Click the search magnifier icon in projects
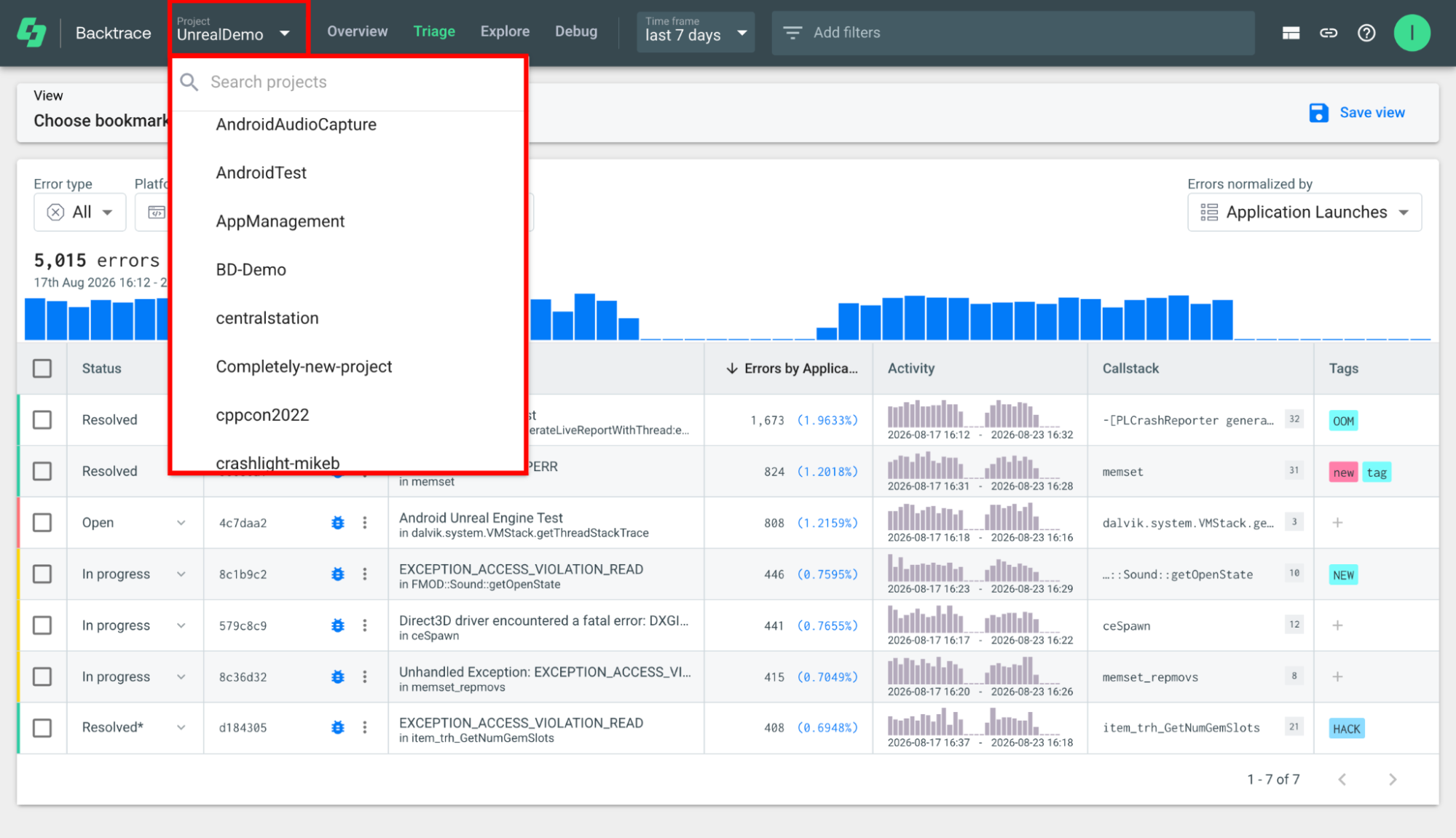This screenshot has height=838, width=1456. tap(189, 82)
